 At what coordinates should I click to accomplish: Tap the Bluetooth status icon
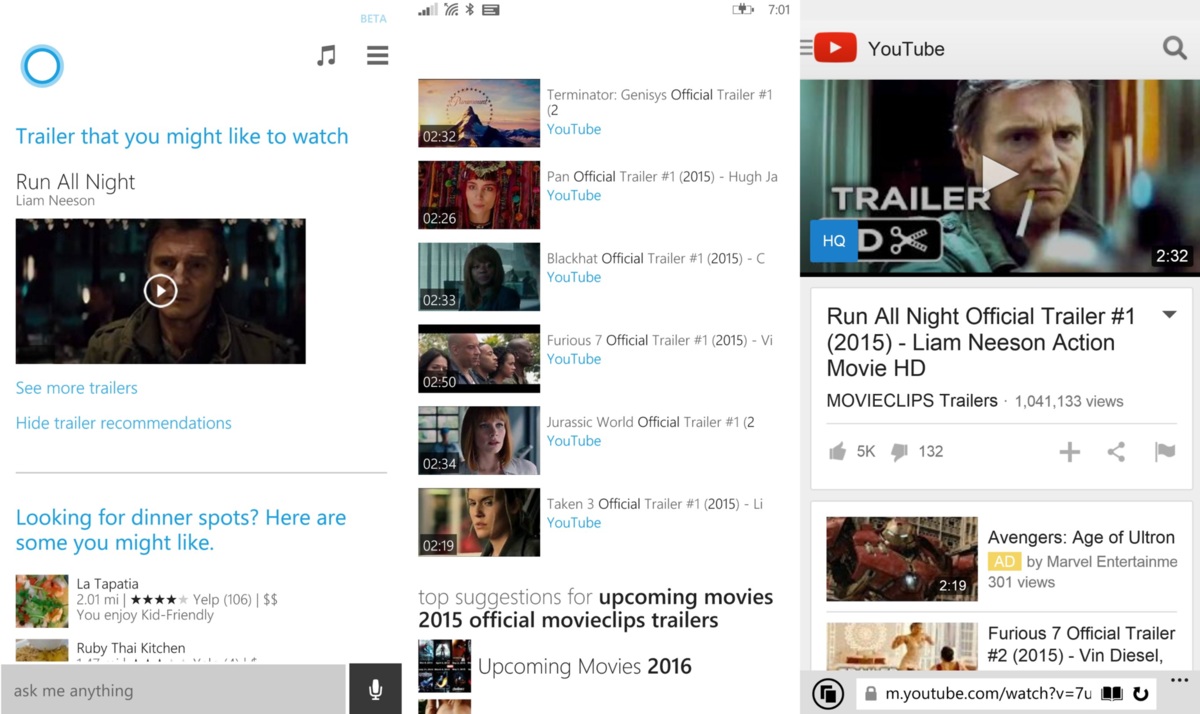(x=470, y=10)
